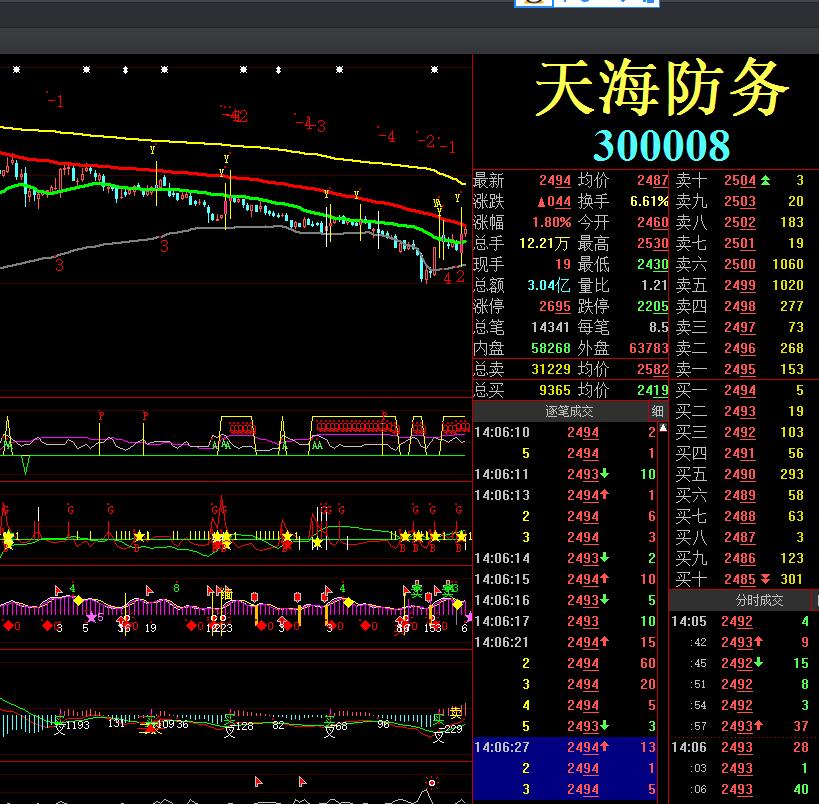Image resolution: width=819 pixels, height=804 pixels.
Task: Select the 14:06:10 trade row
Action: 565,433
